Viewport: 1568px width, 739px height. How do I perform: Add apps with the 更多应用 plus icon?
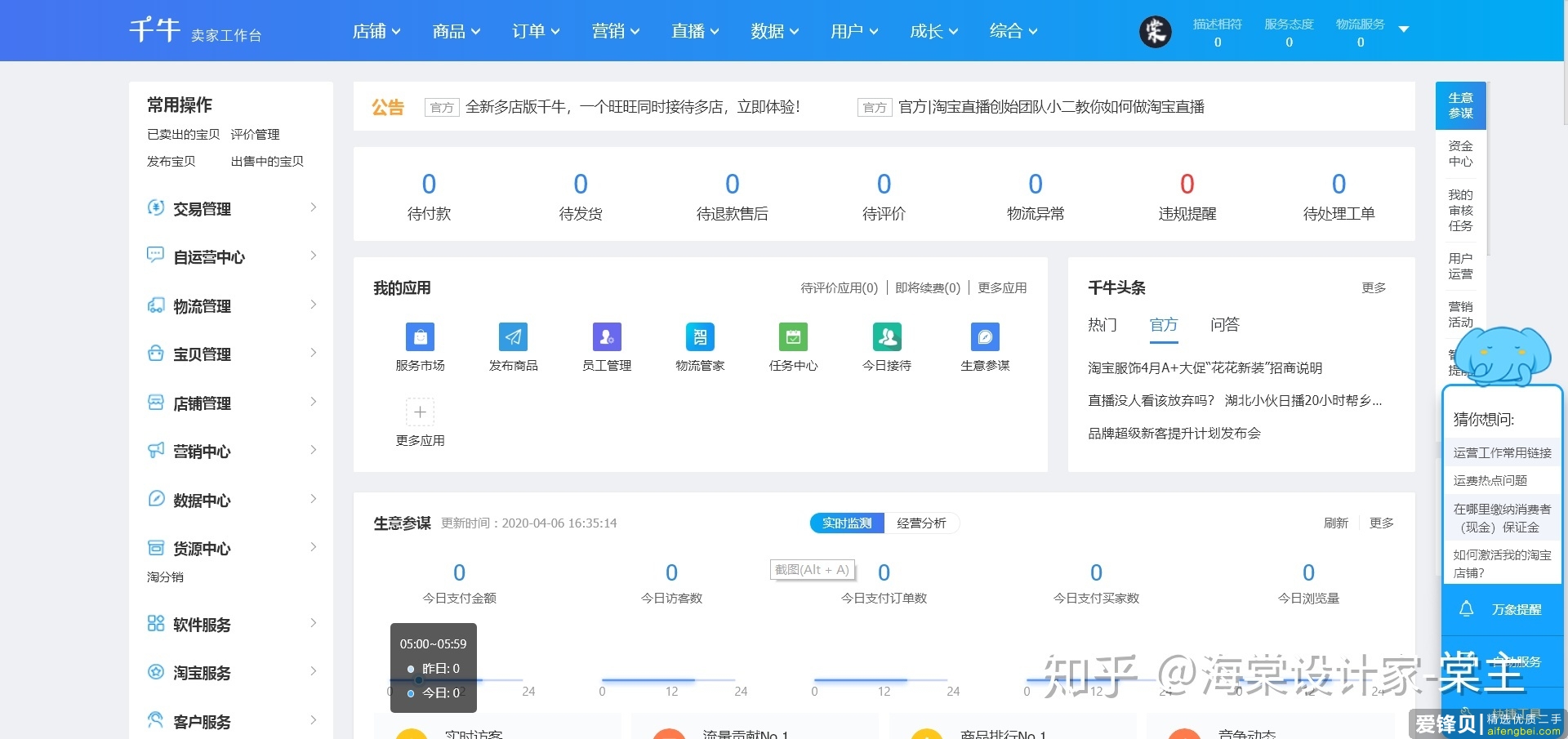pyautogui.click(x=420, y=412)
